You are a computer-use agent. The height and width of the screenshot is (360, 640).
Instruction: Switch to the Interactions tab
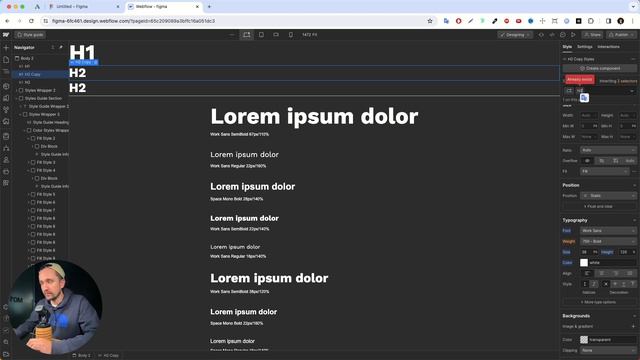click(608, 47)
